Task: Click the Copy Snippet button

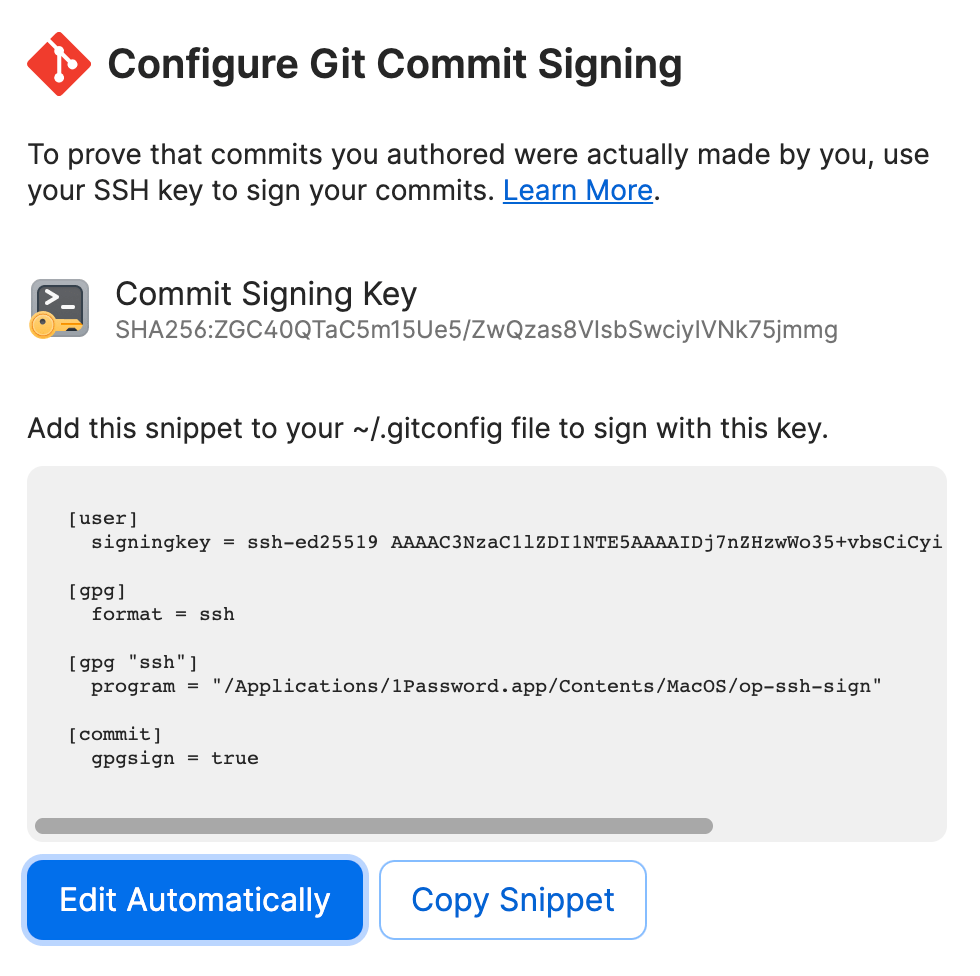Action: 512,899
